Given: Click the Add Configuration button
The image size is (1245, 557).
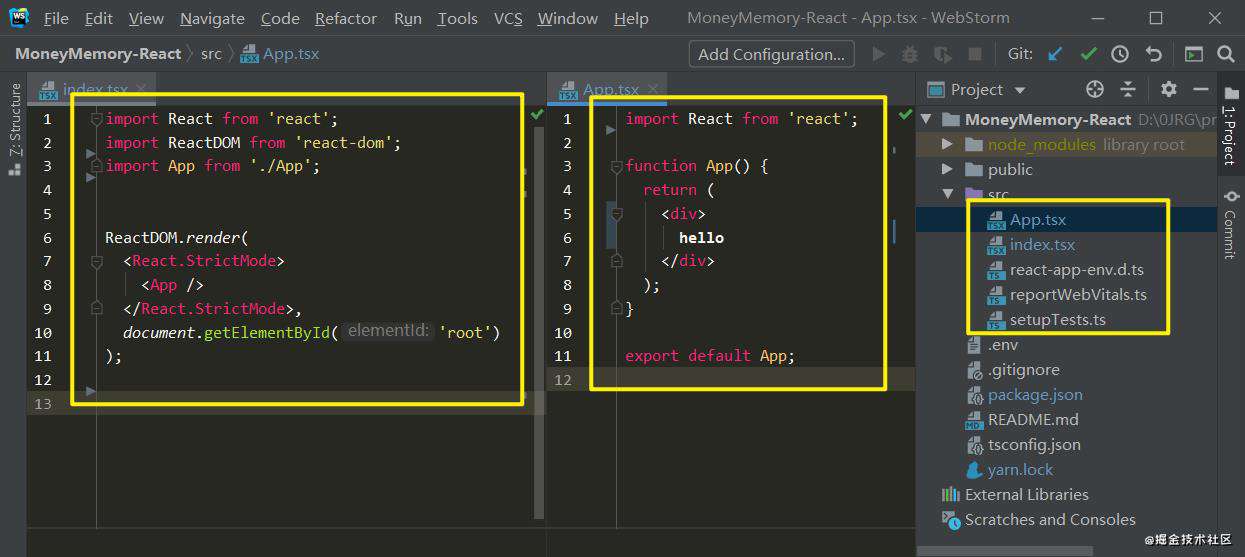Looking at the screenshot, I should [x=771, y=54].
